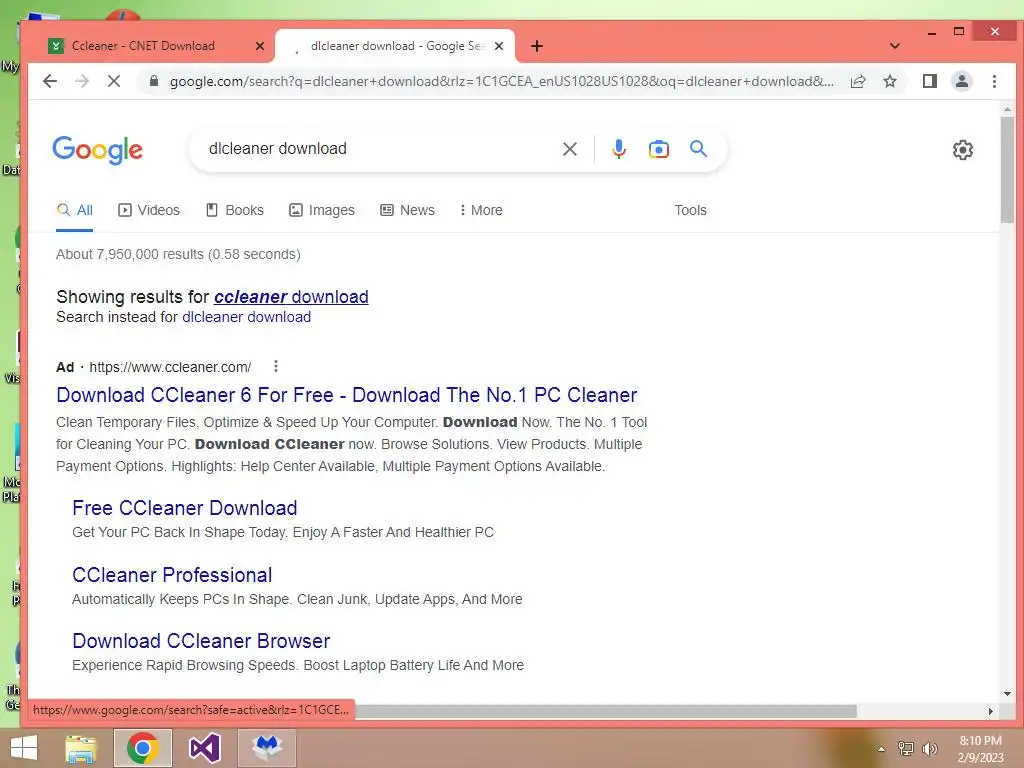The image size is (1024, 768).
Task: Open the Download CCleaner Browser link
Action: [201, 641]
